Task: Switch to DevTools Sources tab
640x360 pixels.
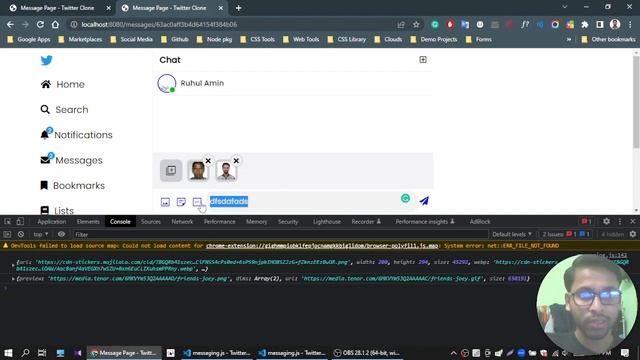Action: click(151, 222)
